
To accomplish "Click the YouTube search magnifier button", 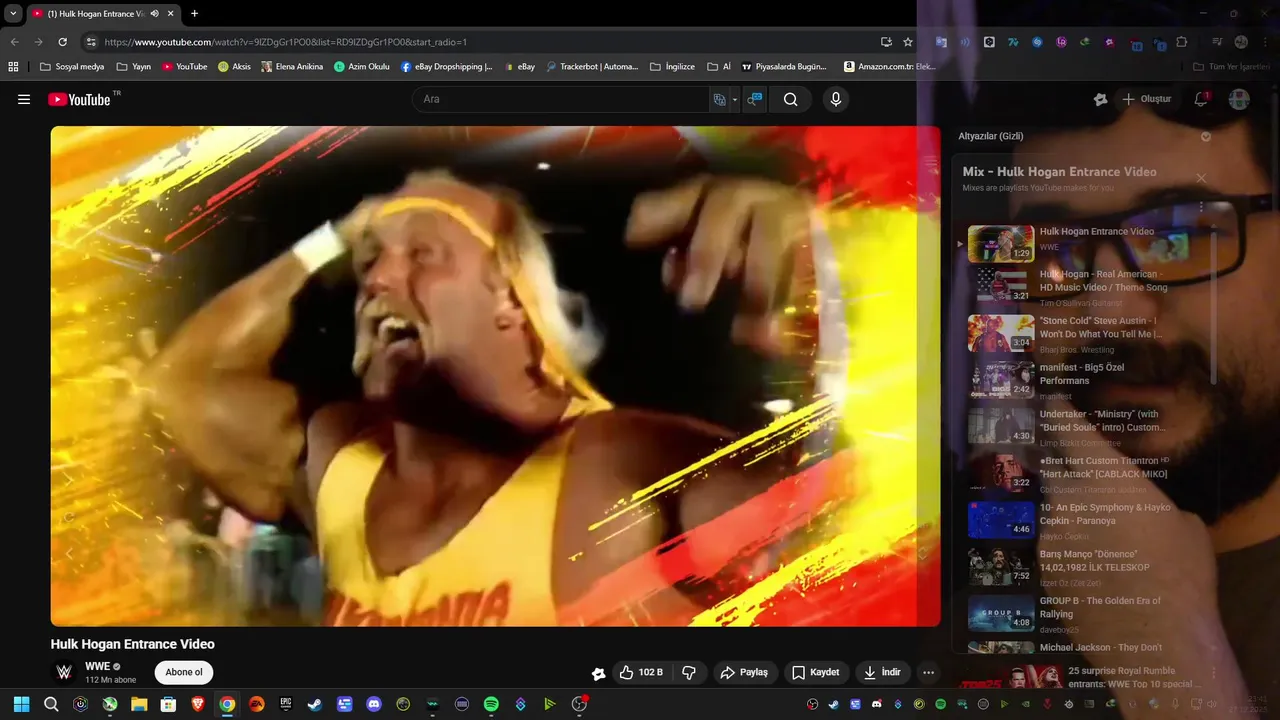I will pos(790,99).
